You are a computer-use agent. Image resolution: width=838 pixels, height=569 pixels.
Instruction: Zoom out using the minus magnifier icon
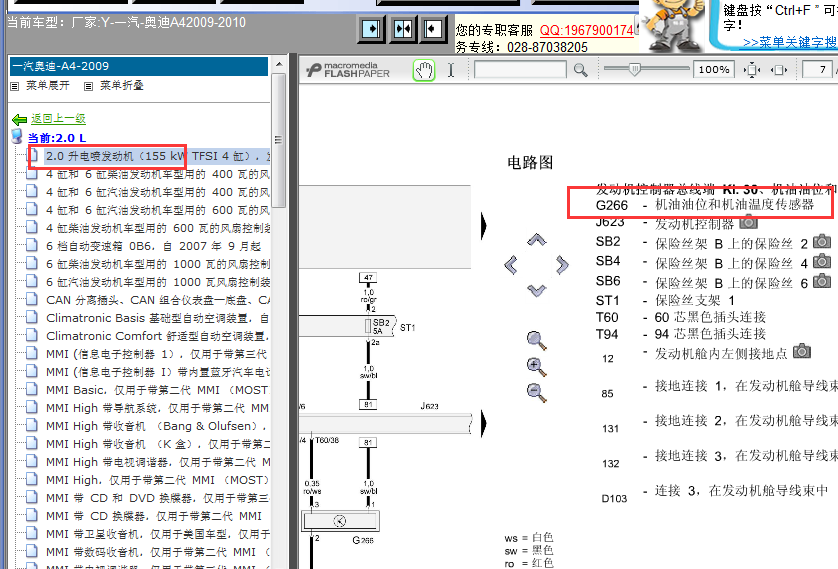click(536, 392)
